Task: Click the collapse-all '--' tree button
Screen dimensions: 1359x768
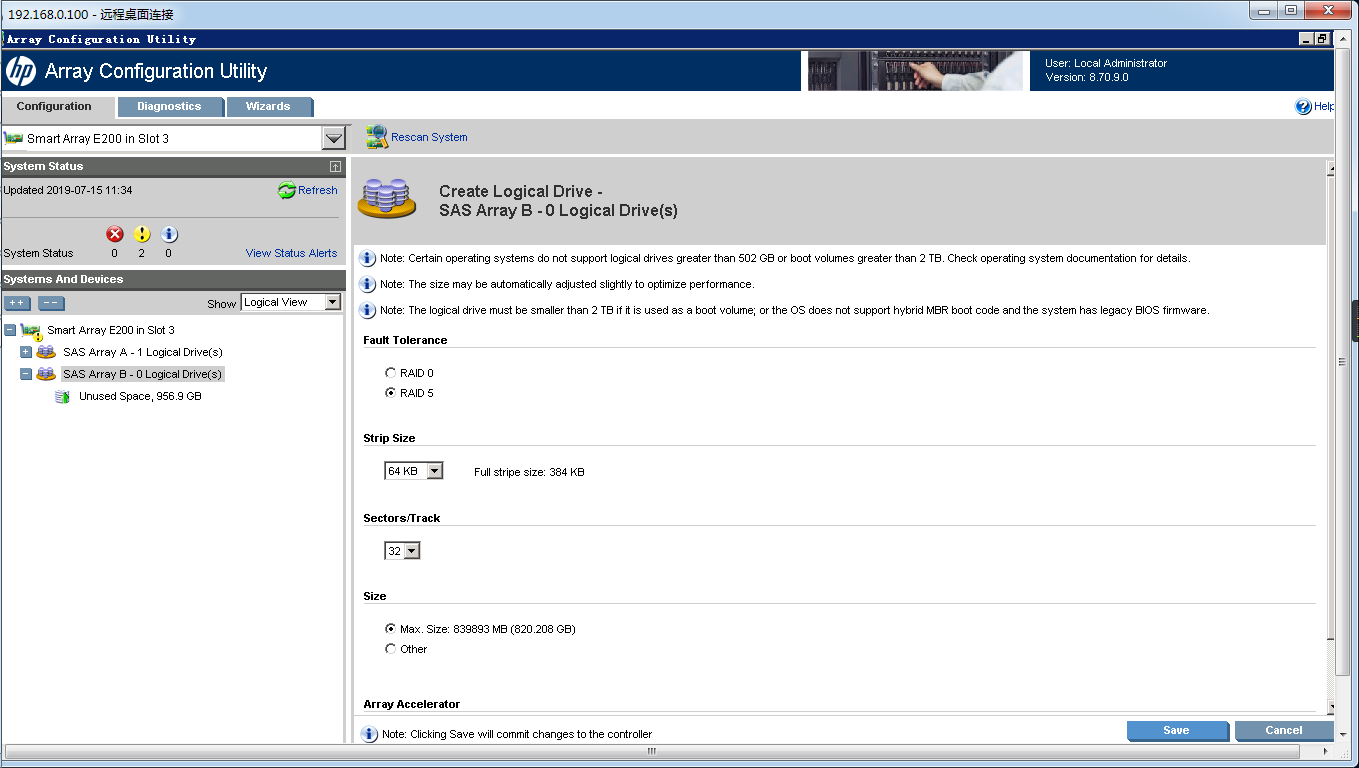Action: point(51,302)
